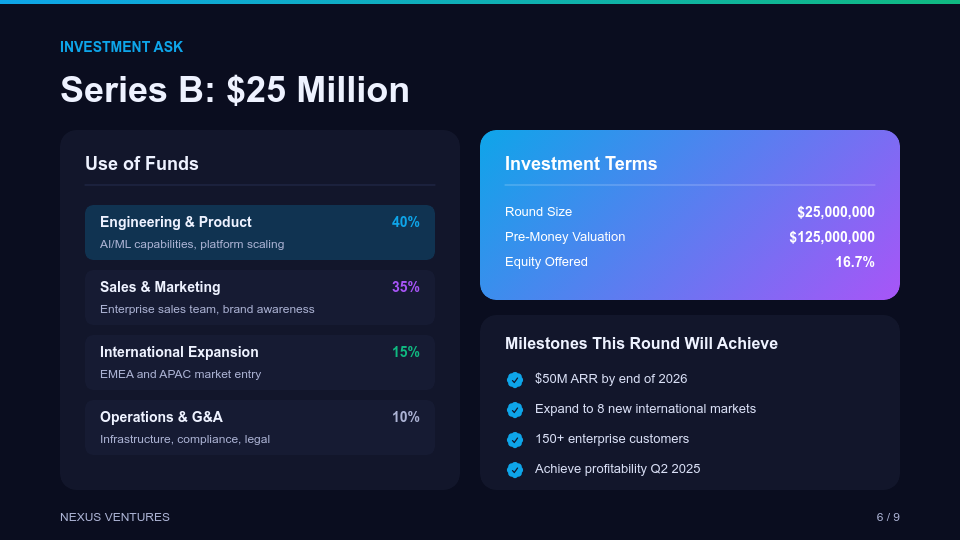
Task: Click the 16.7% equity value
Action: (x=855, y=262)
